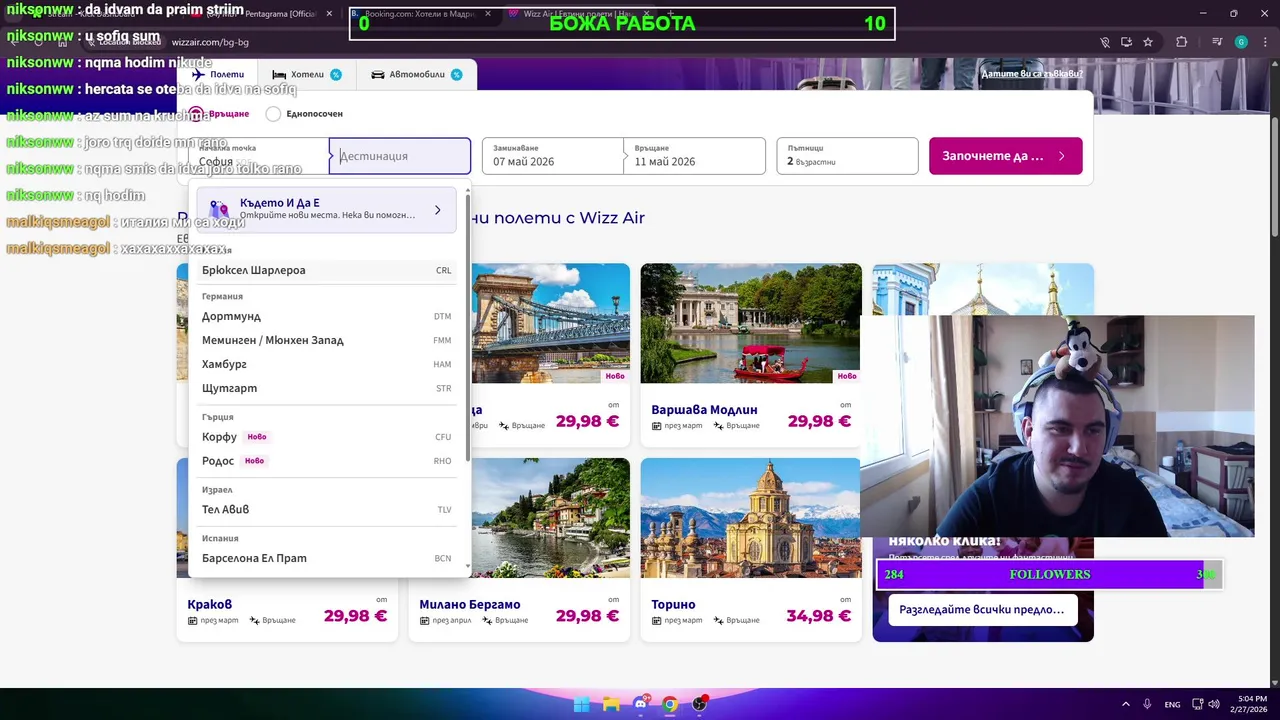Click calendar icon on Варшава Модлин card
This screenshot has width=1280, height=720.
coord(656,425)
